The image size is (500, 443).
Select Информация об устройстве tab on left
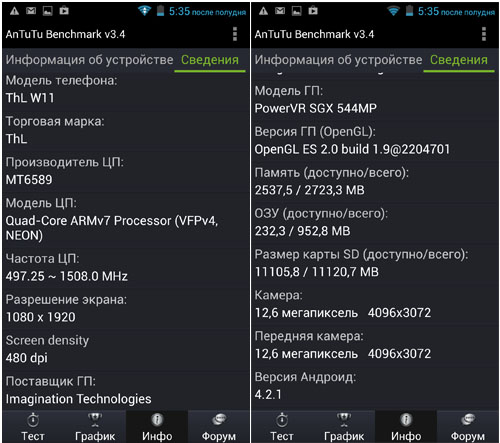89,60
